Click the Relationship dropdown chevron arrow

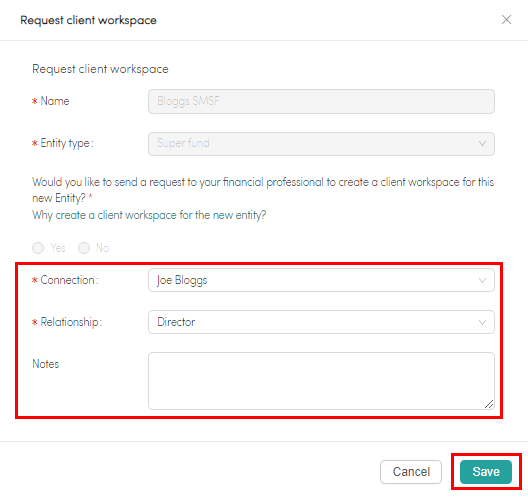(482, 323)
